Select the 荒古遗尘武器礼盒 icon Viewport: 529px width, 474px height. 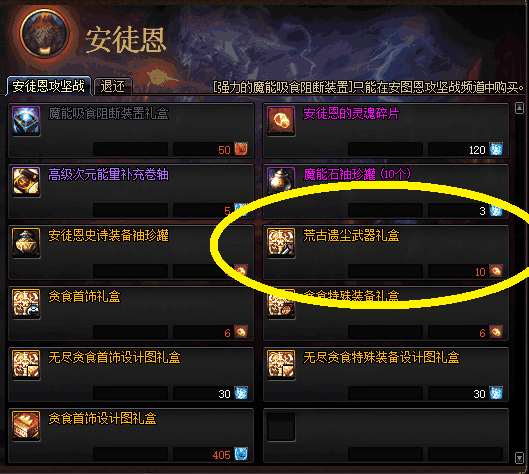281,243
